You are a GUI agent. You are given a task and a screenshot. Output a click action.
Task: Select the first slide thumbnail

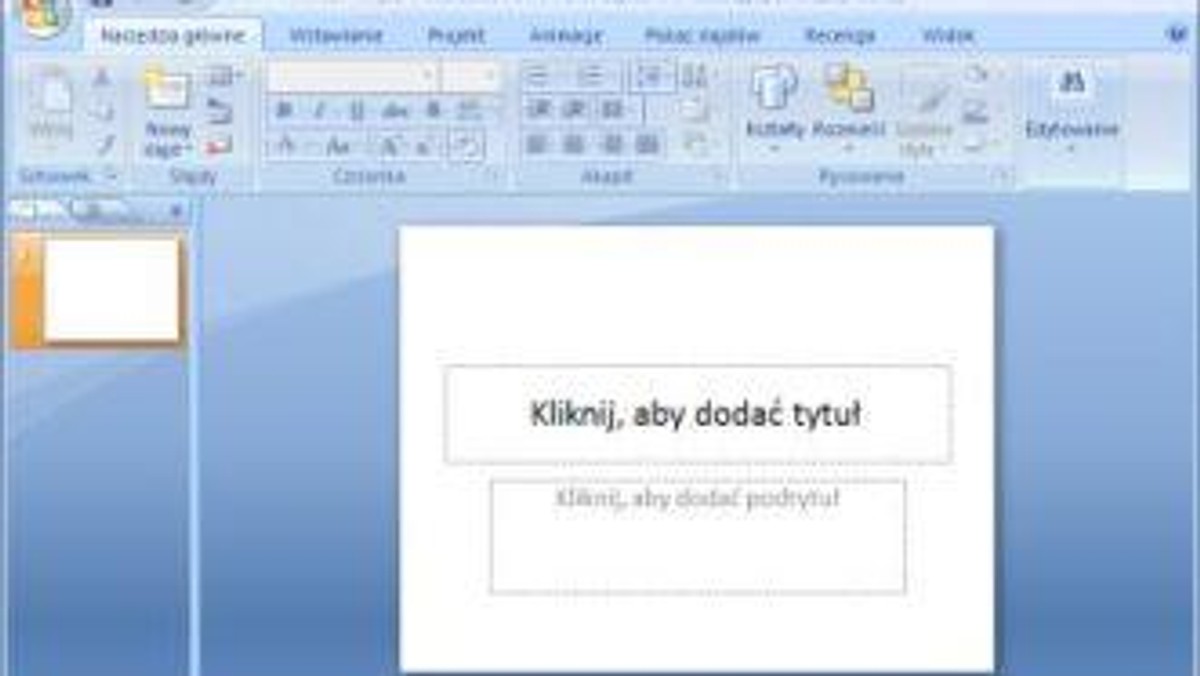[x=111, y=290]
